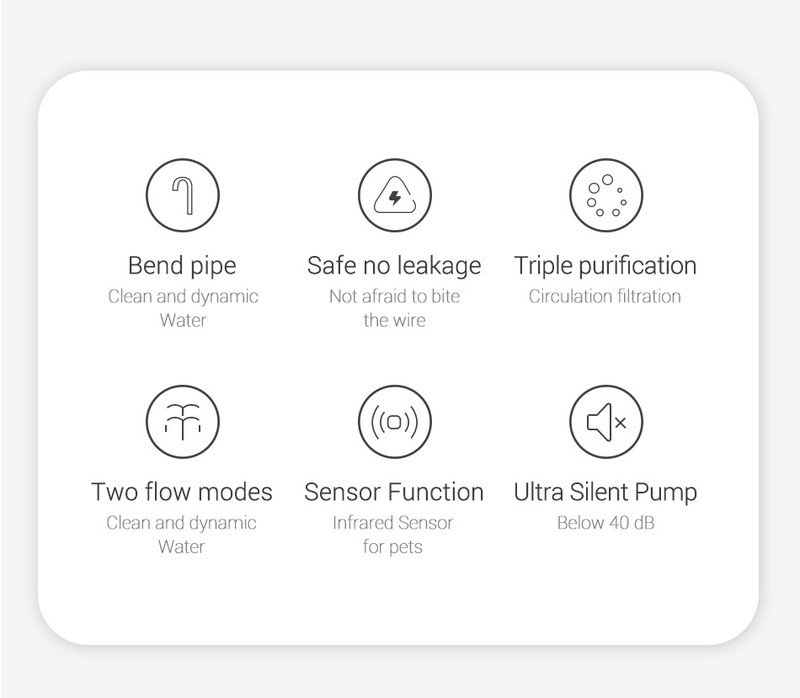800x698 pixels.
Task: Click the Triple purification heading
Action: pos(605,266)
